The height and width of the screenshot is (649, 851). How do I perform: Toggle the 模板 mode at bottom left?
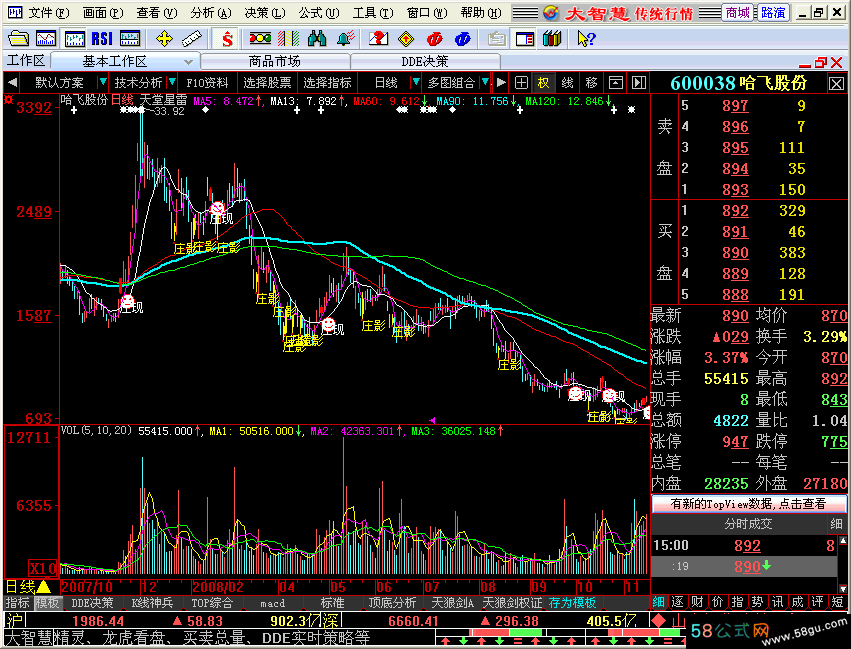click(x=47, y=603)
